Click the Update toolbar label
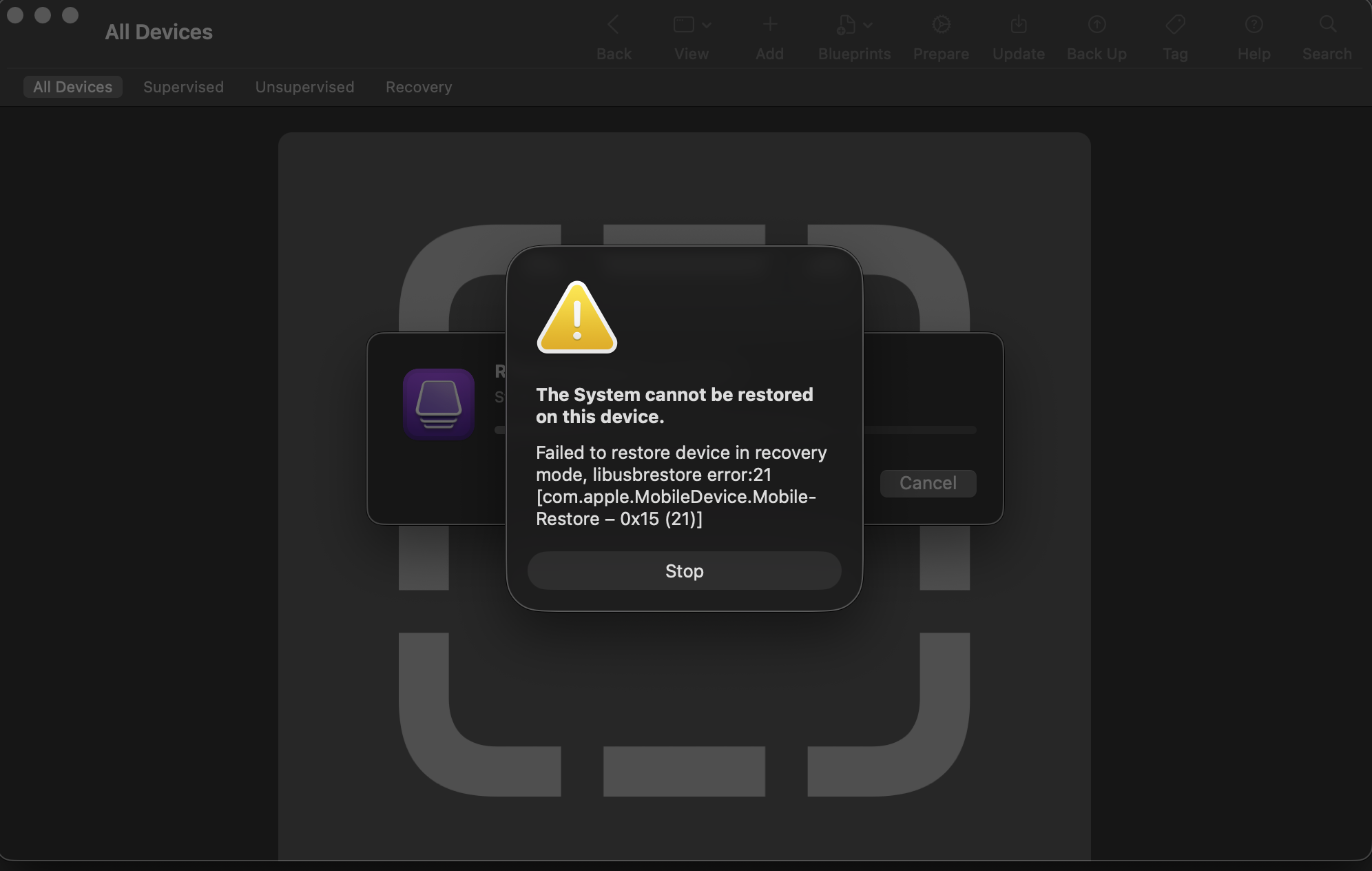This screenshot has height=871, width=1372. (1019, 54)
